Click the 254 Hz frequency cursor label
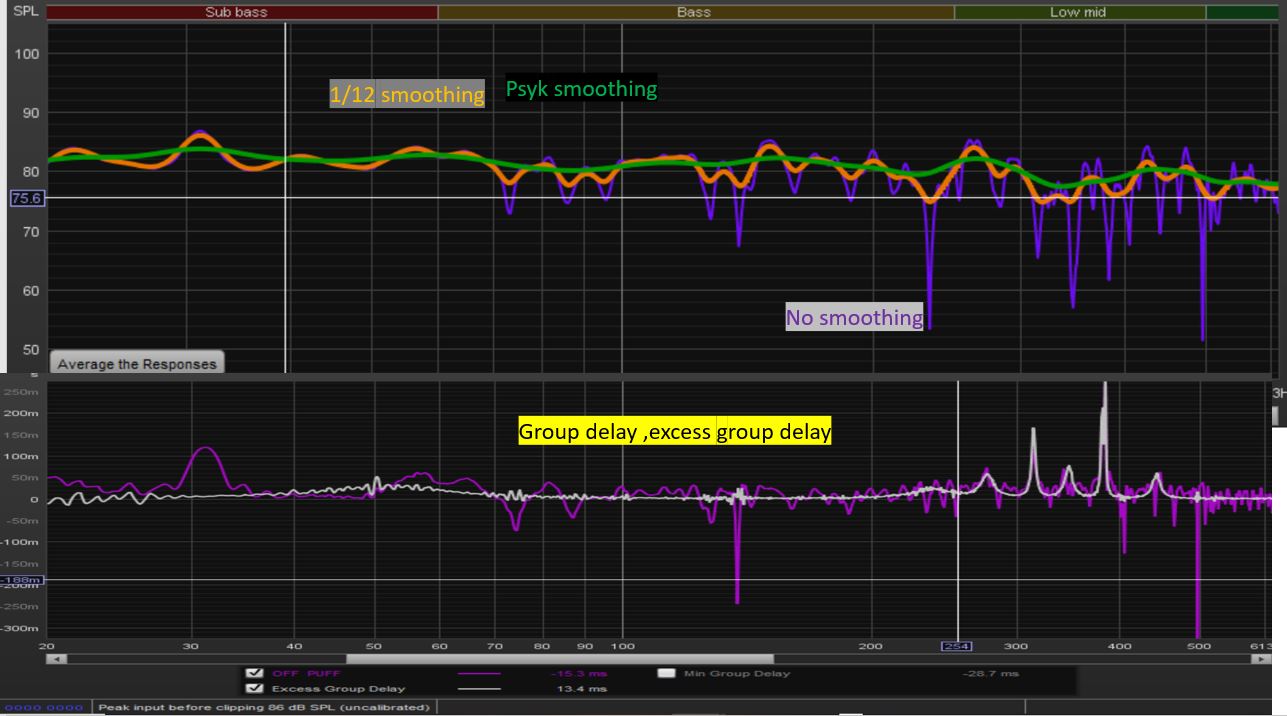Screen dimensions: 1287x716 pyautogui.click(x=957, y=646)
